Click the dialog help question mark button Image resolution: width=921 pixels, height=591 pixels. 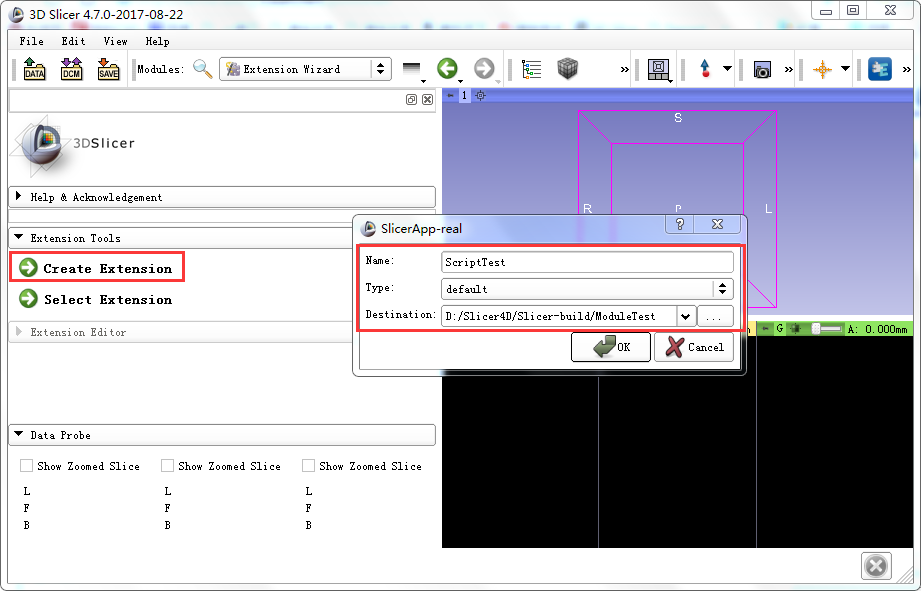[680, 224]
